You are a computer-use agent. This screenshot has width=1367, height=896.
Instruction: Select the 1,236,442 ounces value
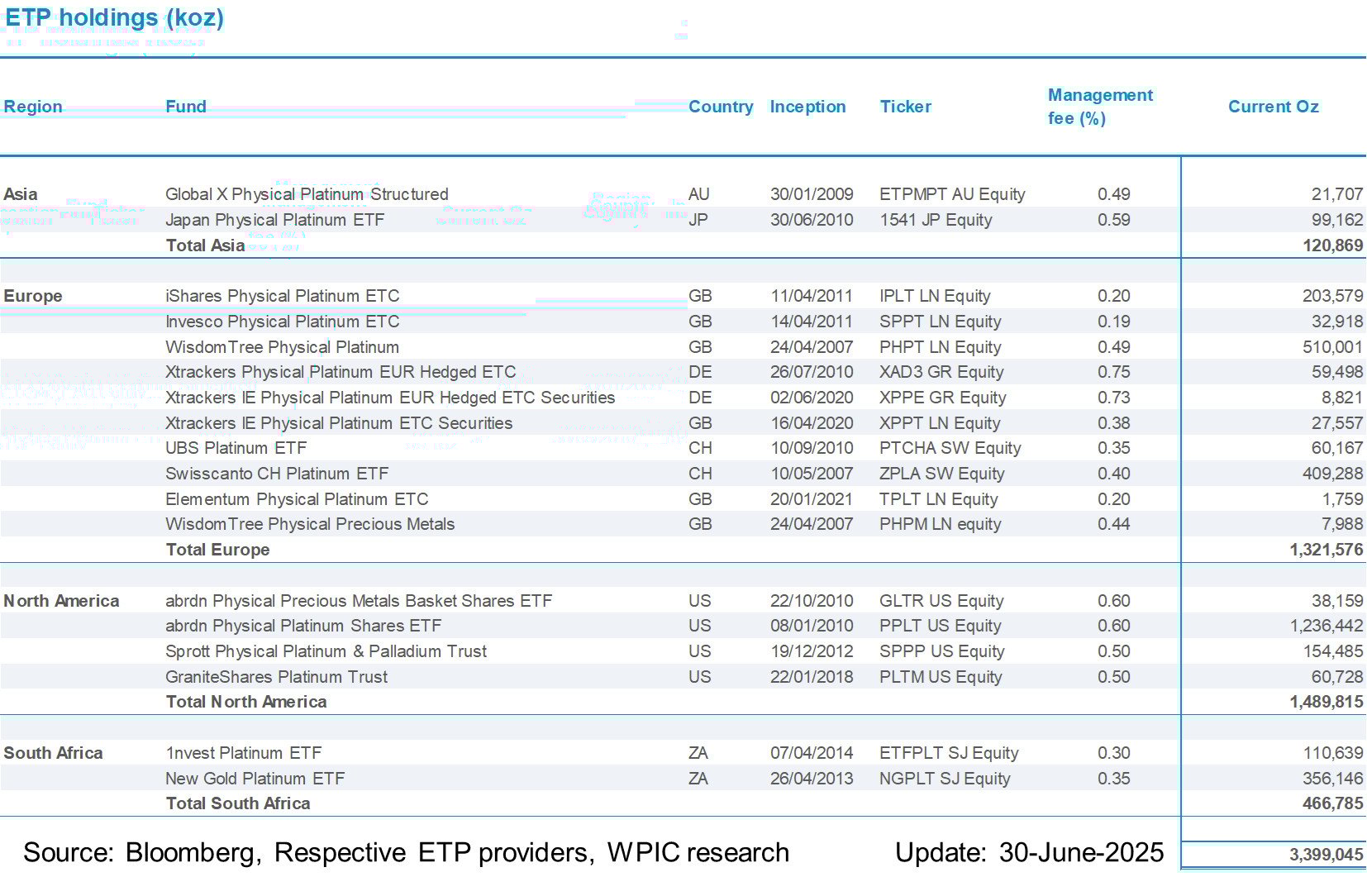click(x=1327, y=626)
